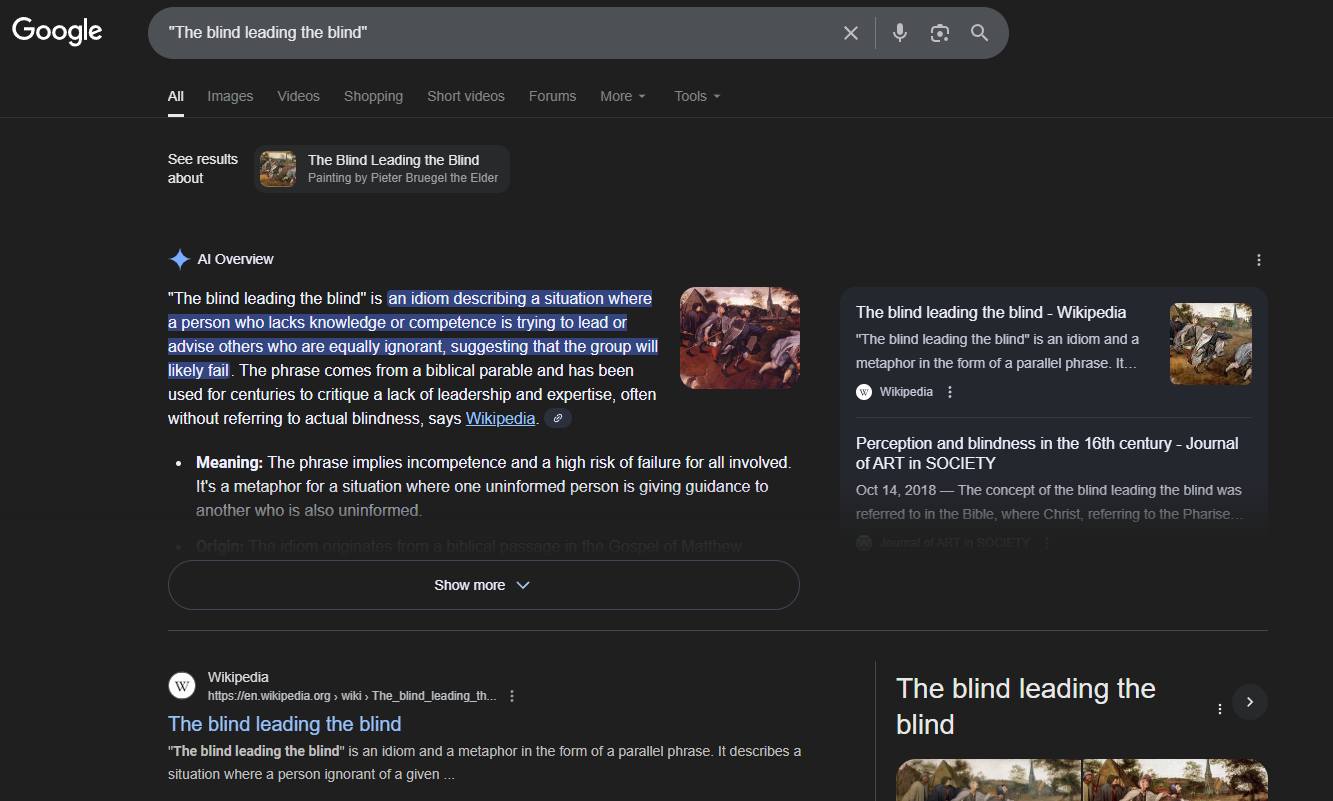The width and height of the screenshot is (1333, 801).
Task: Click the 'AI Overview' label text
Action: [x=235, y=259]
